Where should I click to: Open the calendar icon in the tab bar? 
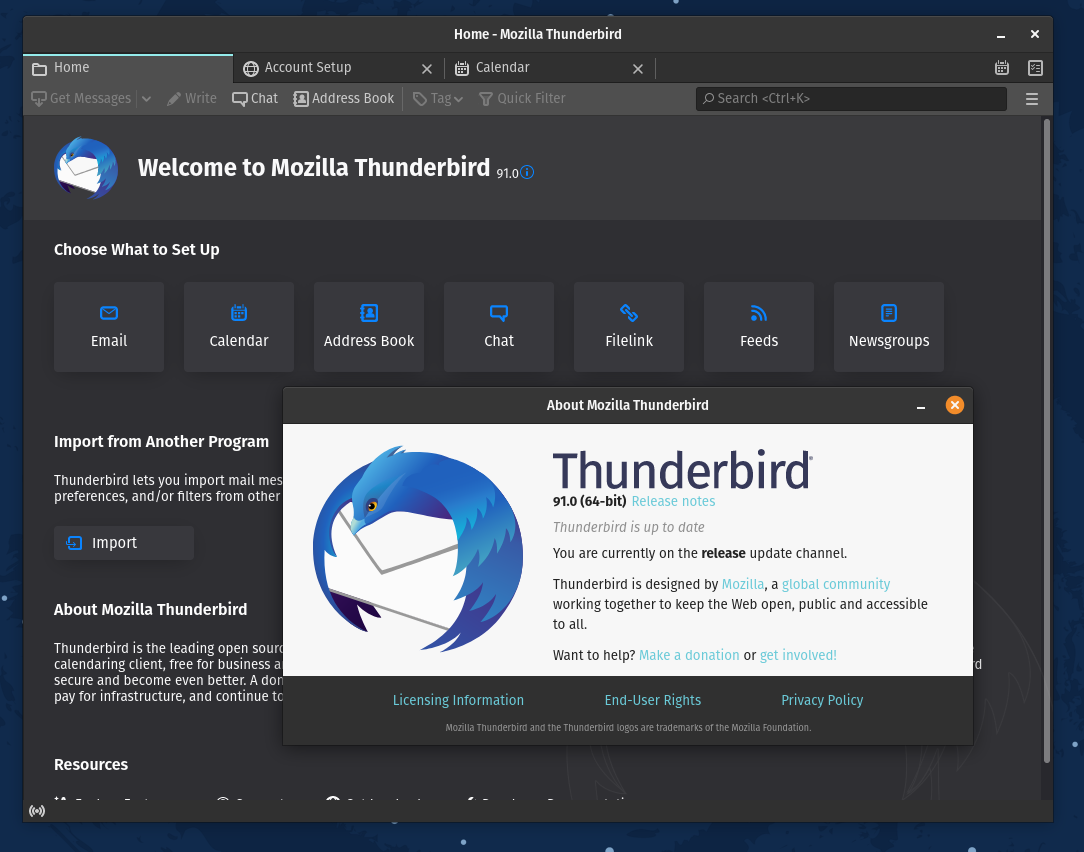coord(1002,68)
